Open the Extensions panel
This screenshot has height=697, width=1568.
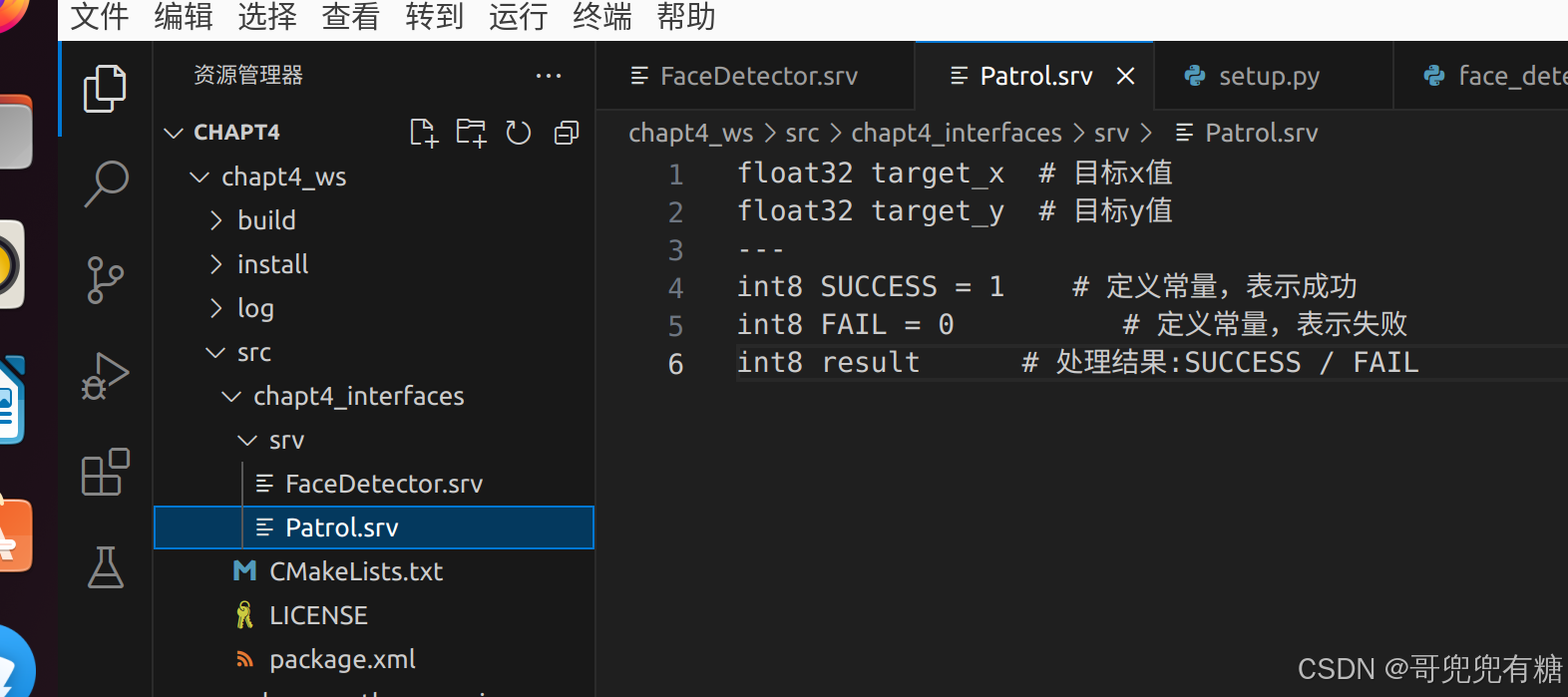(106, 473)
